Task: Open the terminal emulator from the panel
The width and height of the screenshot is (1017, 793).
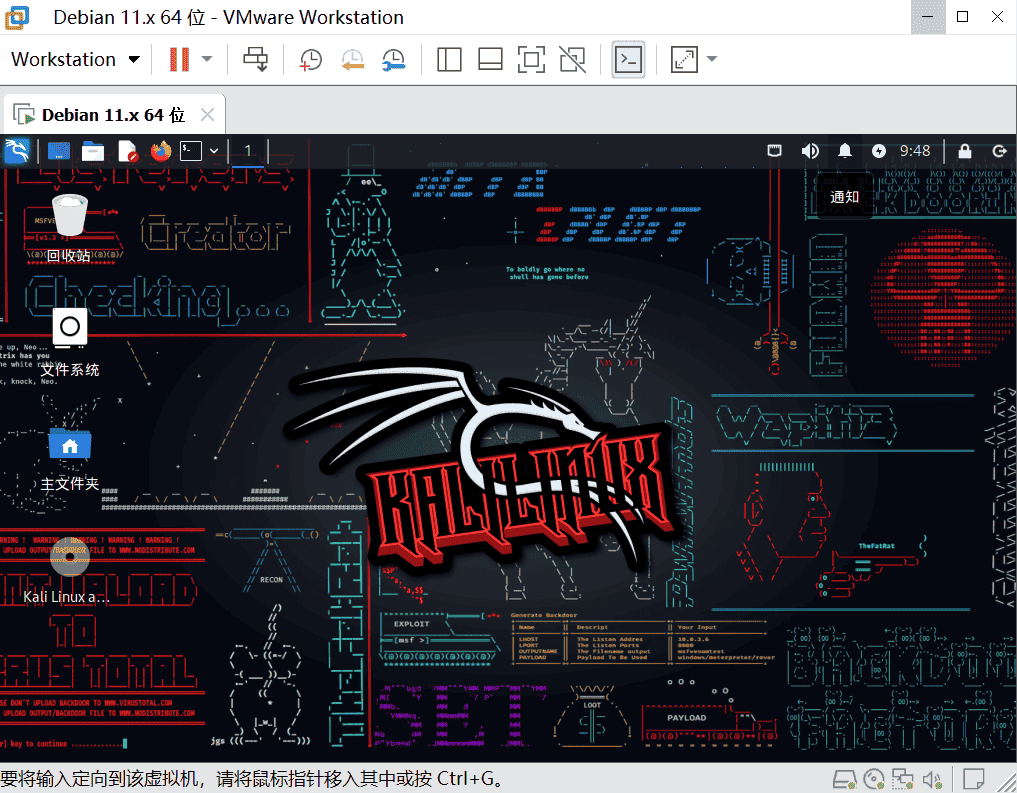Action: 191,151
